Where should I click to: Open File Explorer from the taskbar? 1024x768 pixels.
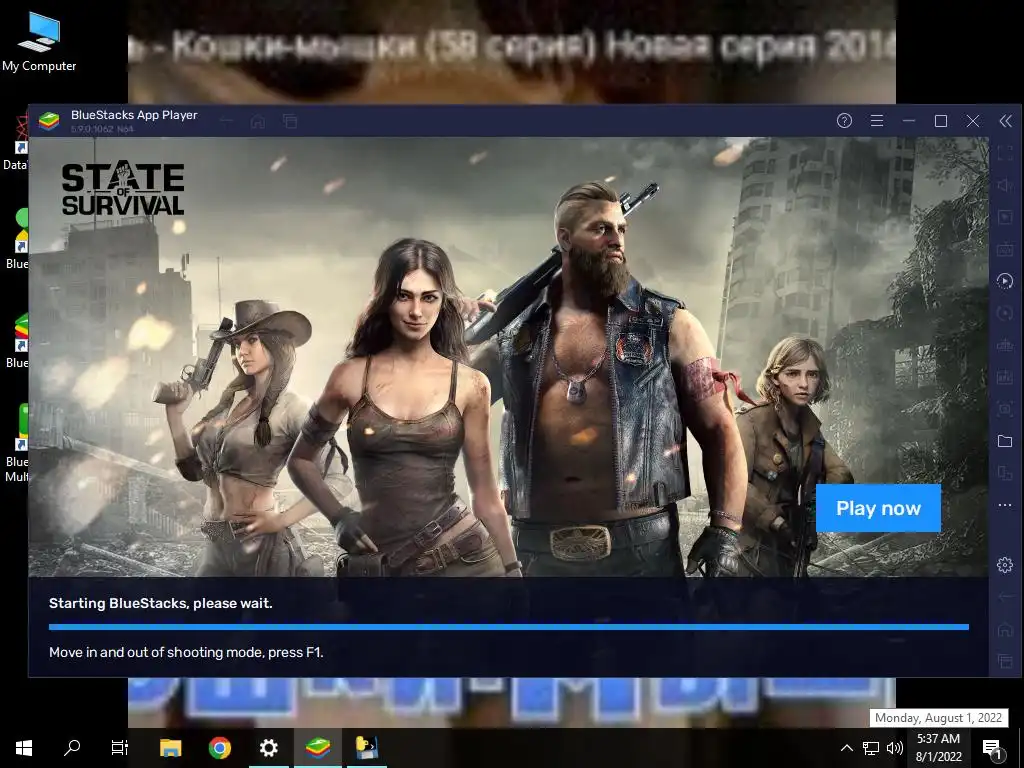[170, 748]
